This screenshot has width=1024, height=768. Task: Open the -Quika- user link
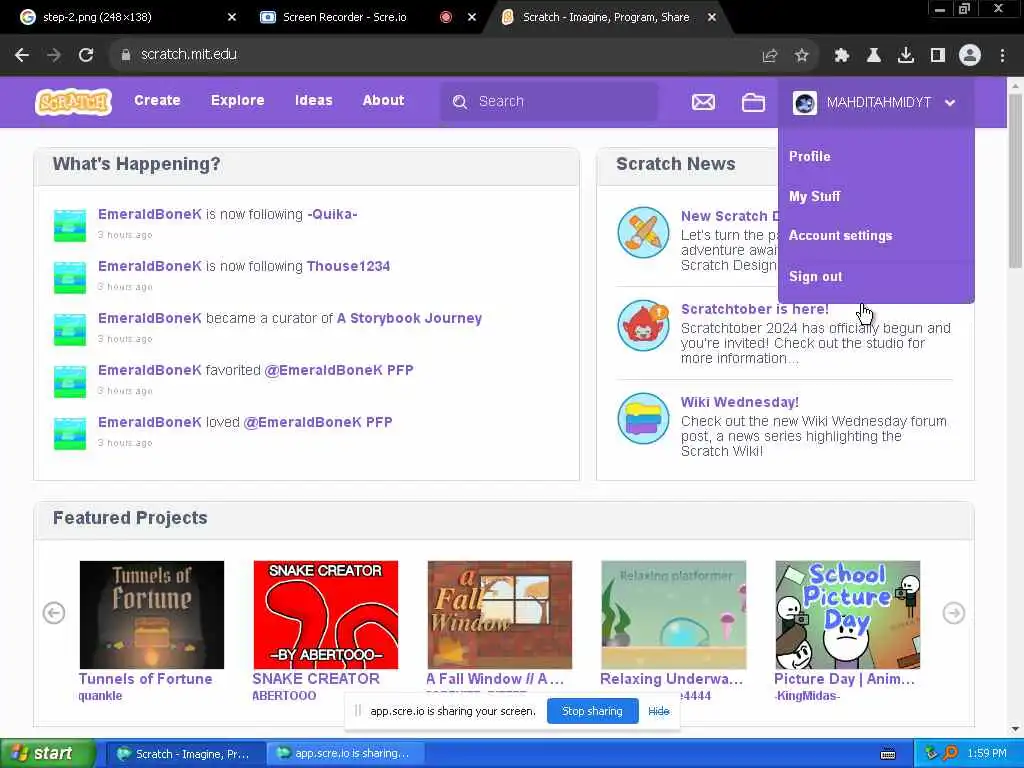click(332, 214)
